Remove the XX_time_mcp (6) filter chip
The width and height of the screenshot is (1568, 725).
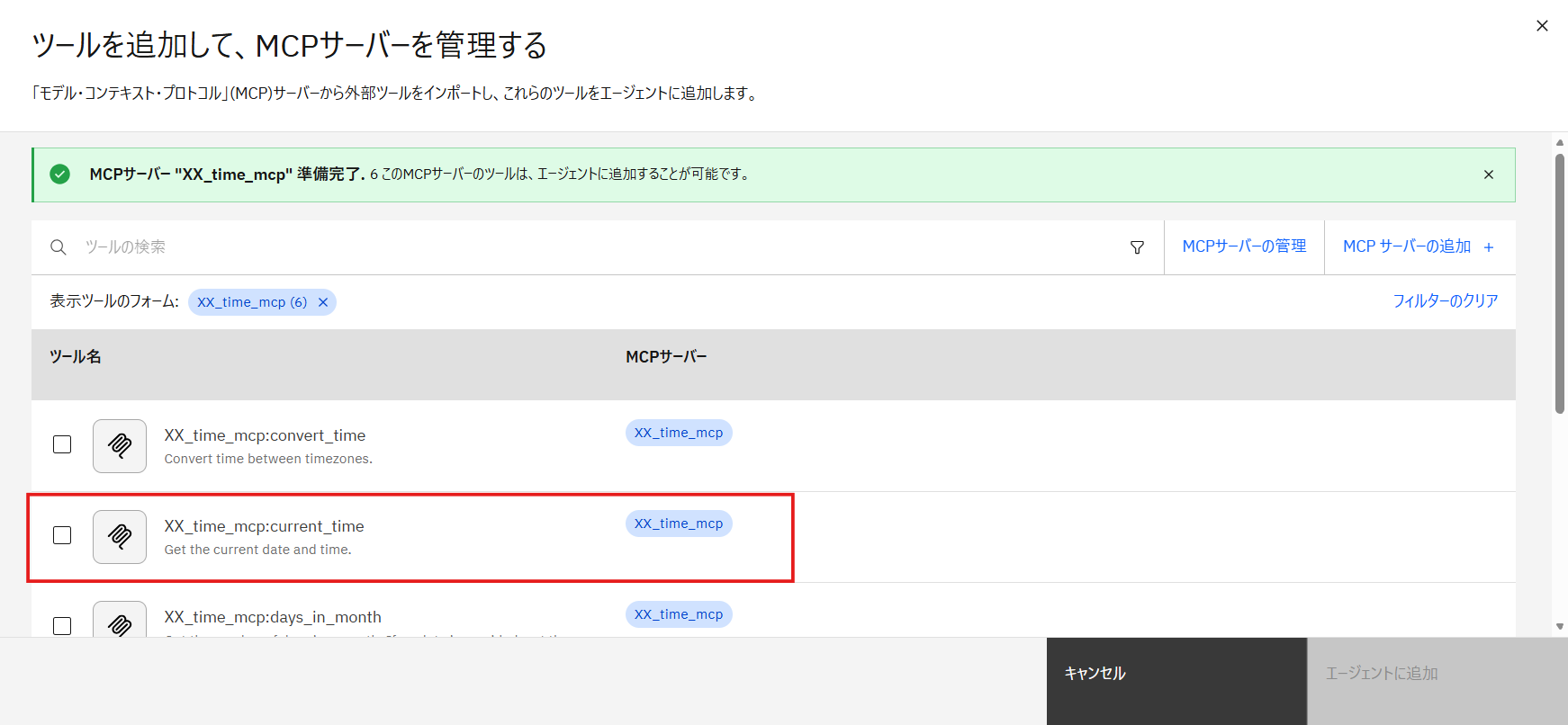pos(323,302)
